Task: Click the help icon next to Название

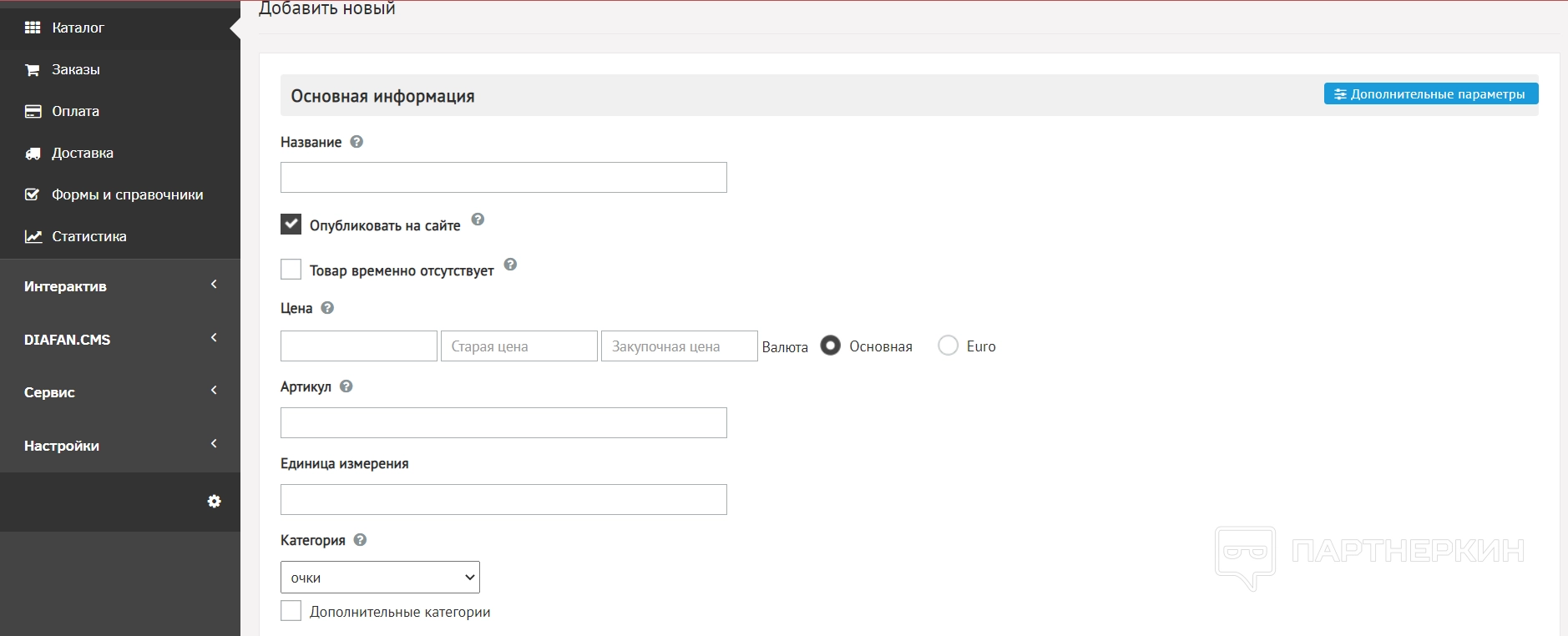Action: pyautogui.click(x=357, y=142)
